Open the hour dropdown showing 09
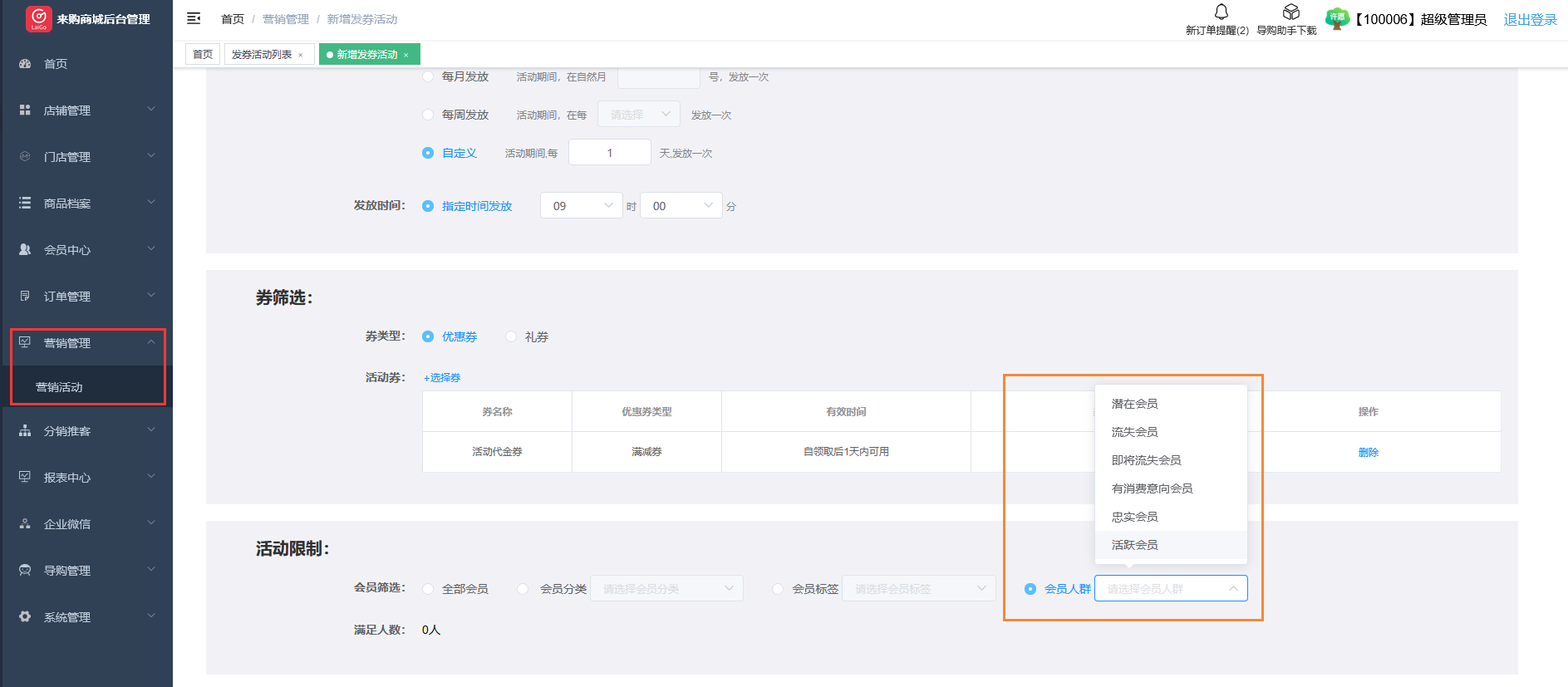The image size is (1568, 687). (x=581, y=206)
